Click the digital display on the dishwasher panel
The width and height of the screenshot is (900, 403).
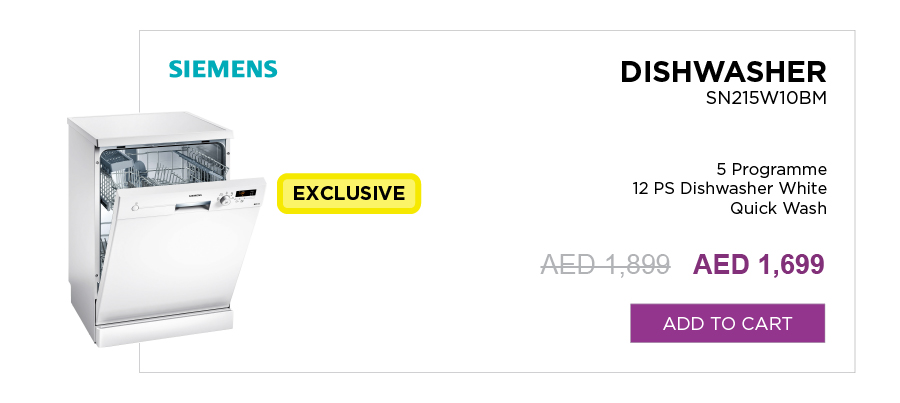(x=246, y=193)
